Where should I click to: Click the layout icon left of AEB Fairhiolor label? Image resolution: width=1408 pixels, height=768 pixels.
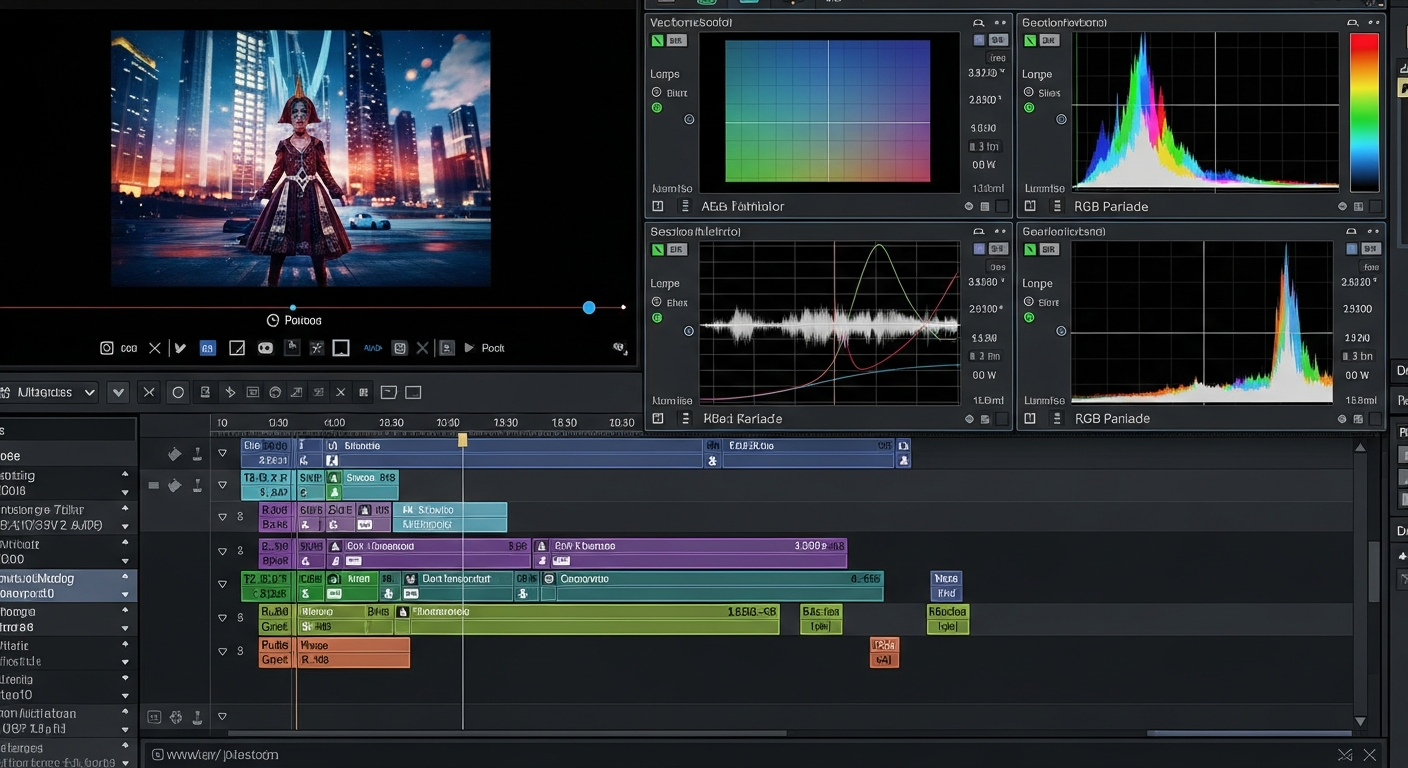tap(658, 206)
